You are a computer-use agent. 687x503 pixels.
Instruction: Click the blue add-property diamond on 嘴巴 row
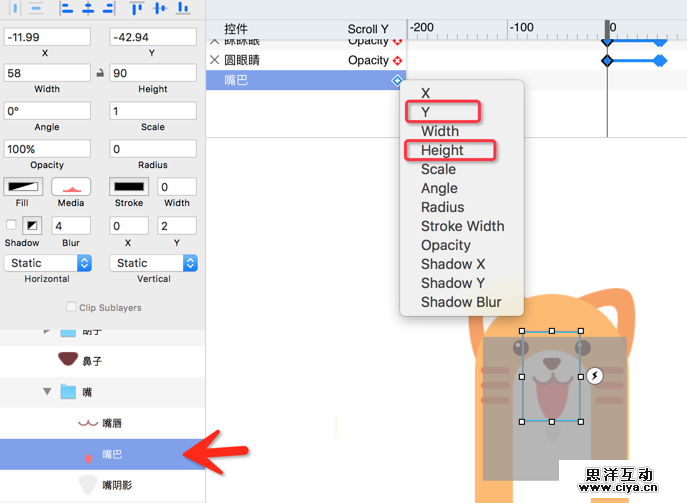[x=397, y=81]
